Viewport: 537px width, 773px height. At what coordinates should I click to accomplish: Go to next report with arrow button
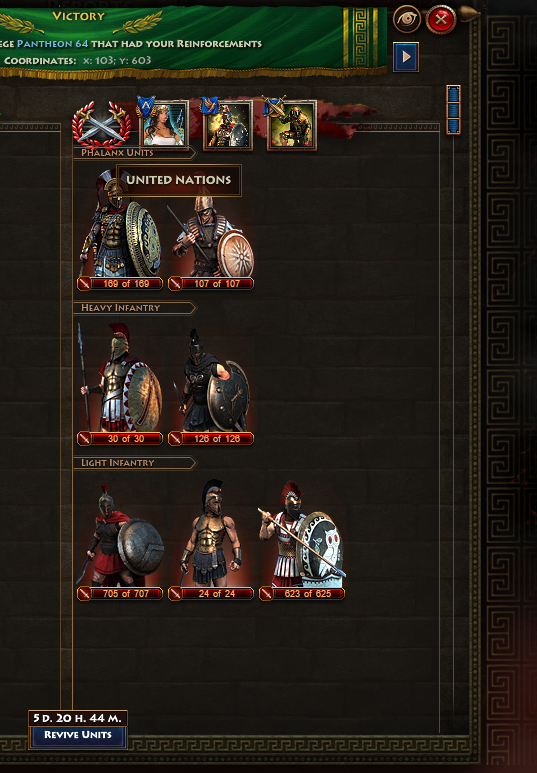pyautogui.click(x=406, y=57)
